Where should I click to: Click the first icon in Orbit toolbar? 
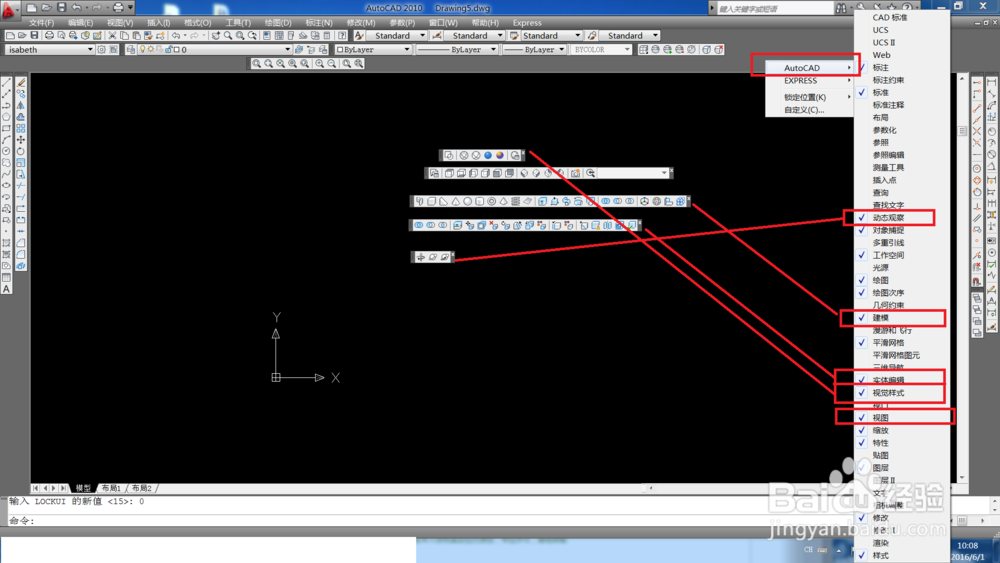tap(421, 257)
